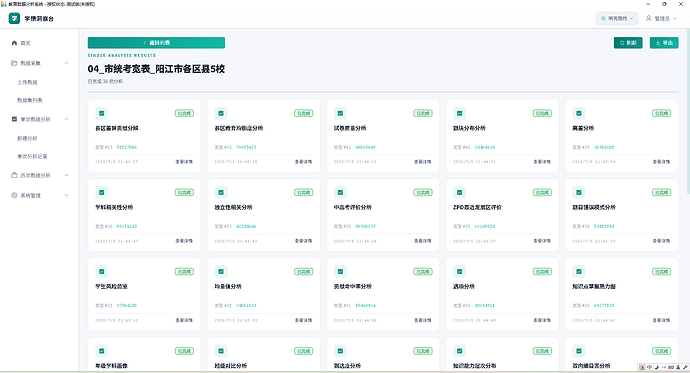Click the 数据采集 folder icon
The width and height of the screenshot is (690, 373).
click(x=14, y=63)
